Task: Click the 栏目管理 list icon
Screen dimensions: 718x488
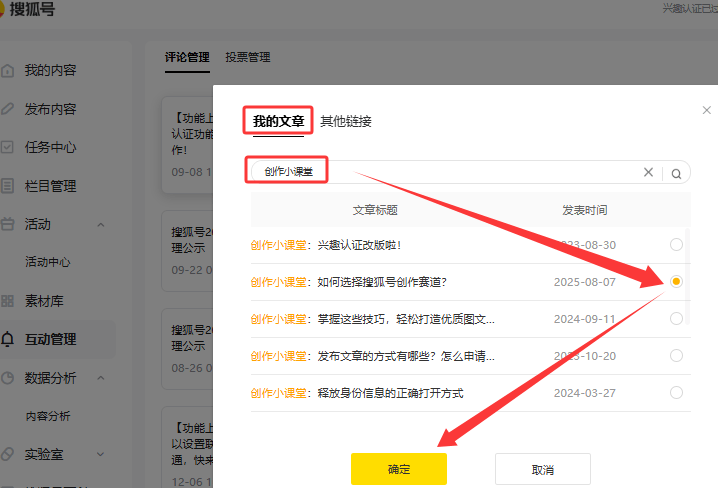Action: click(7, 186)
